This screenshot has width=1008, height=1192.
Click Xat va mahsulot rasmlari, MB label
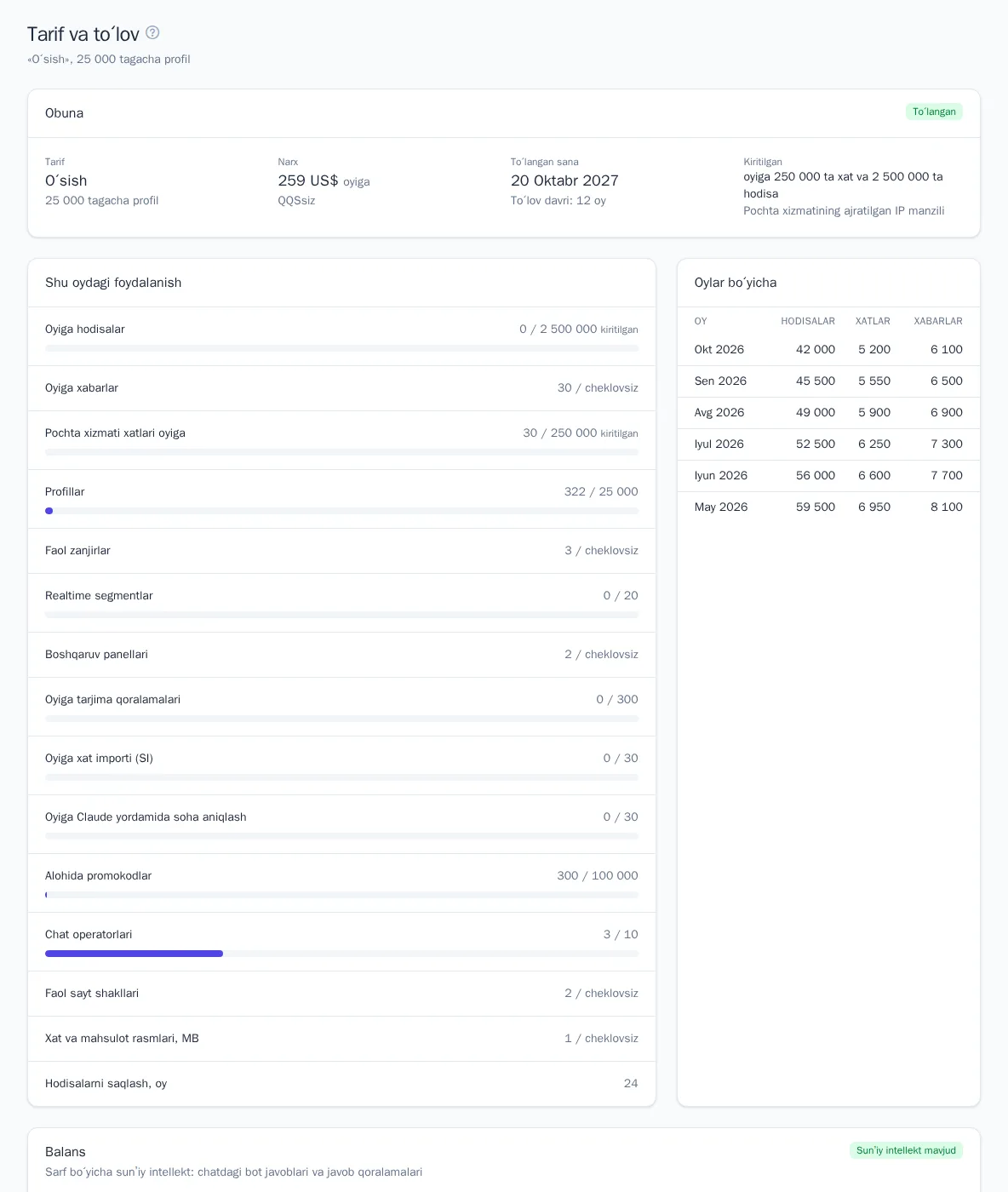click(x=122, y=1038)
